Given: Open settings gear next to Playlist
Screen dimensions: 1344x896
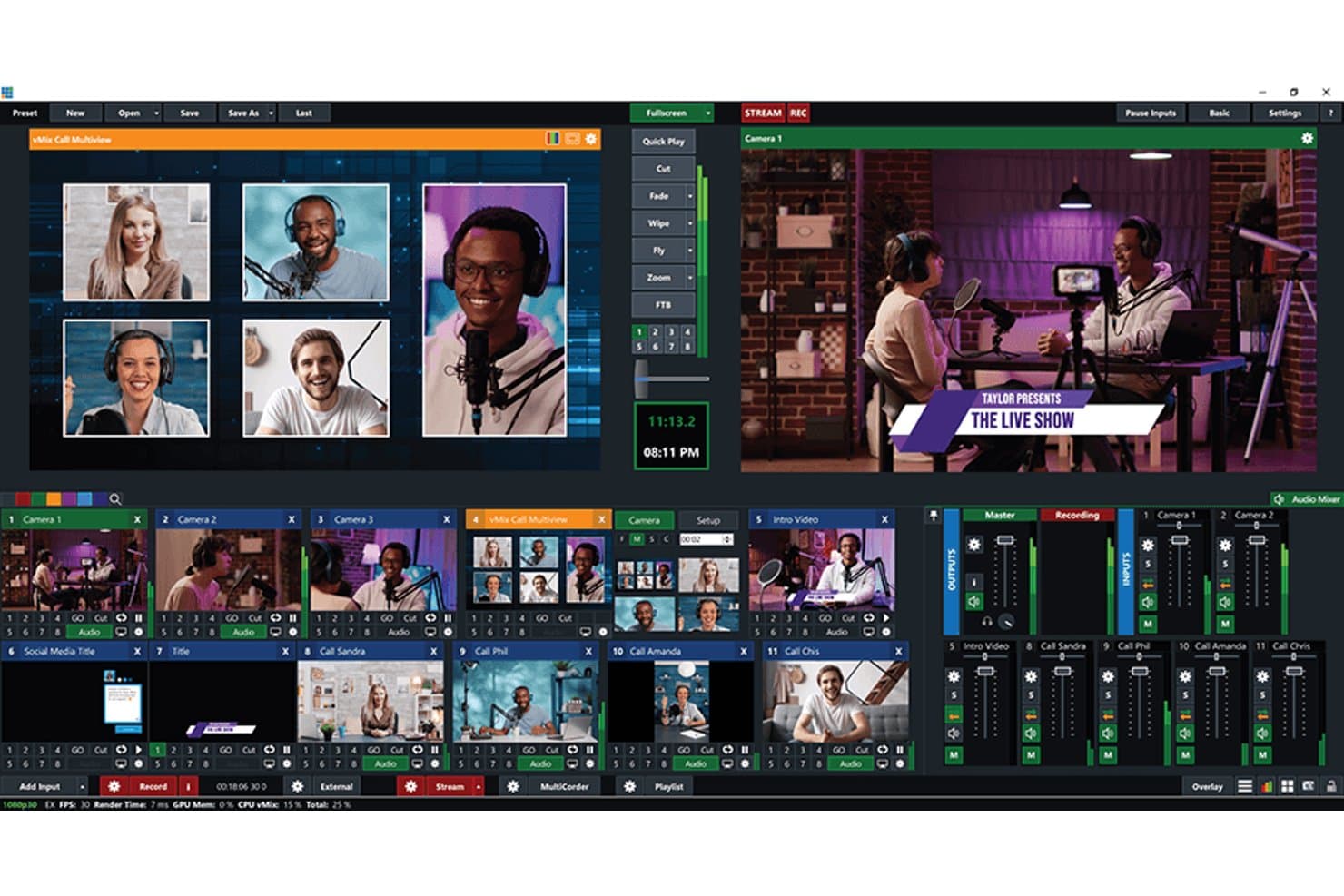Looking at the screenshot, I should tap(629, 786).
